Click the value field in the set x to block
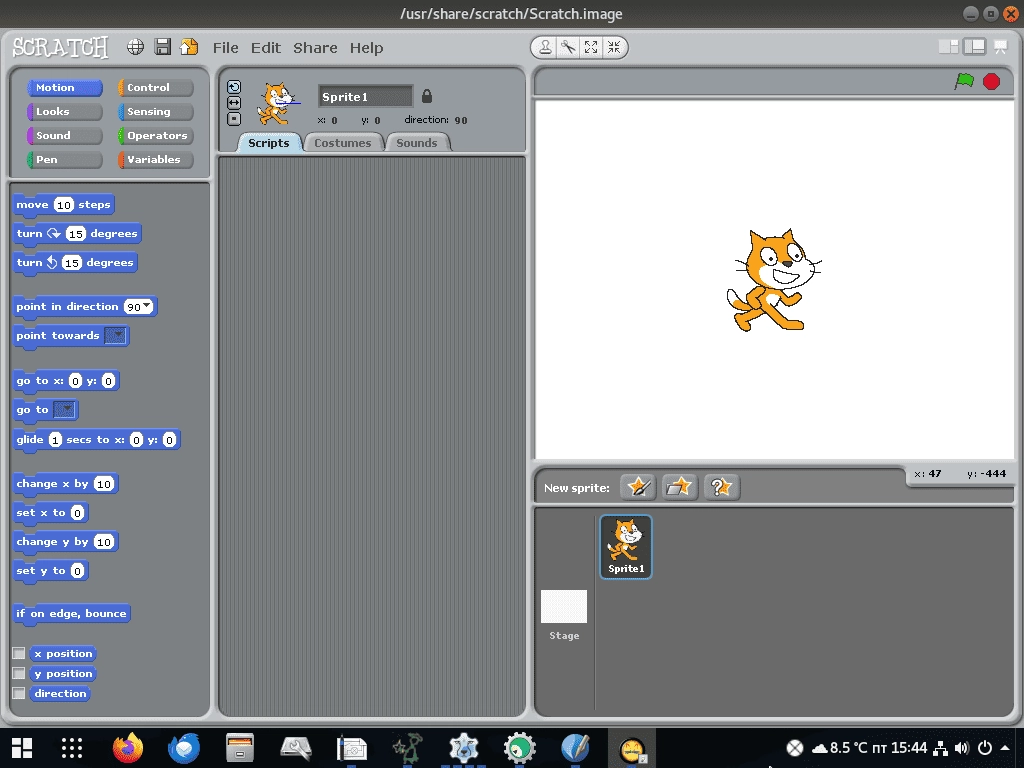 pos(77,513)
